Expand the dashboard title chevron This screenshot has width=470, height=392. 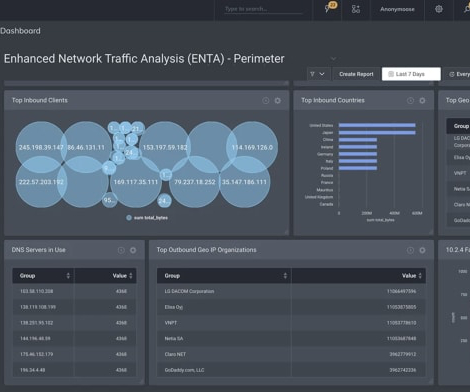tap(333, 59)
